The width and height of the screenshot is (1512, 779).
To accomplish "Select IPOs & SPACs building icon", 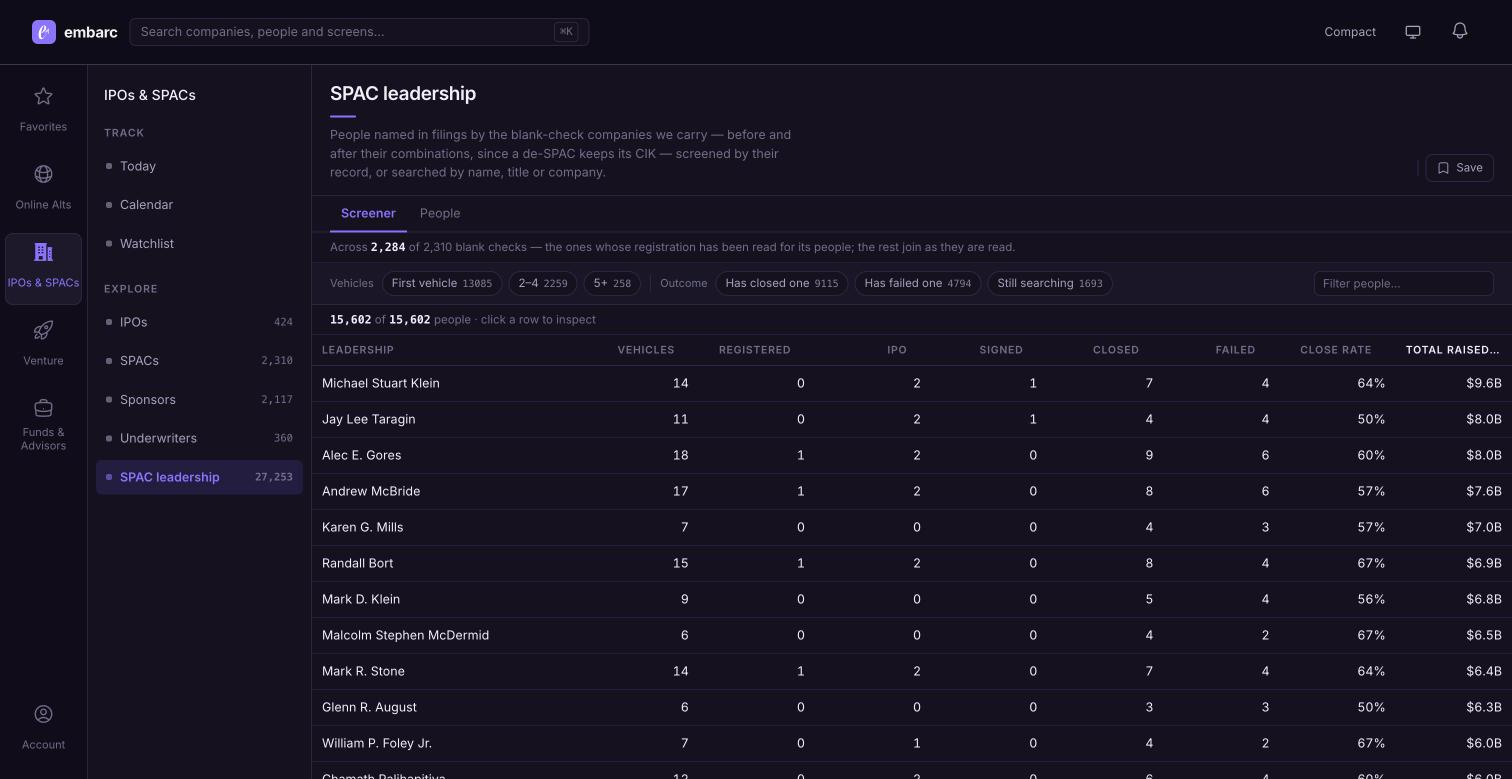I will point(43,252).
